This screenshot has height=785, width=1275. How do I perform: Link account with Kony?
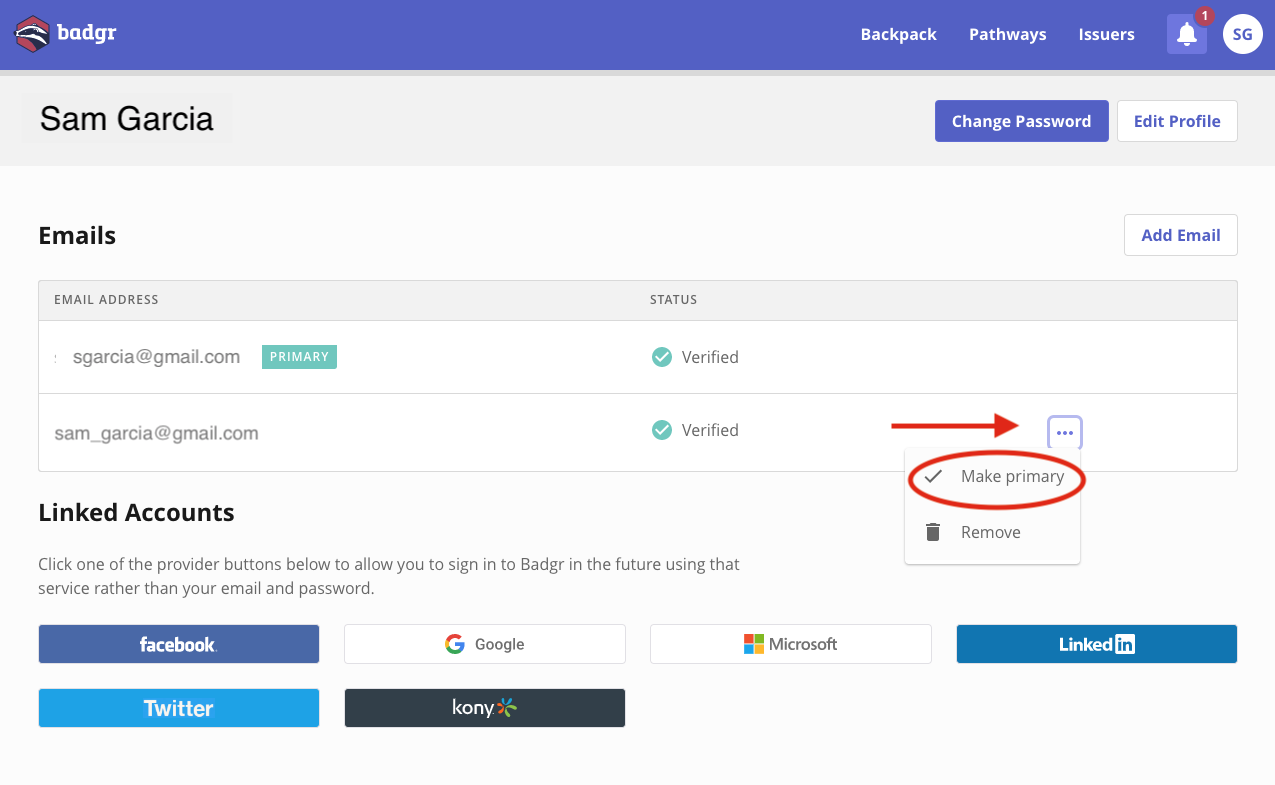(x=485, y=708)
